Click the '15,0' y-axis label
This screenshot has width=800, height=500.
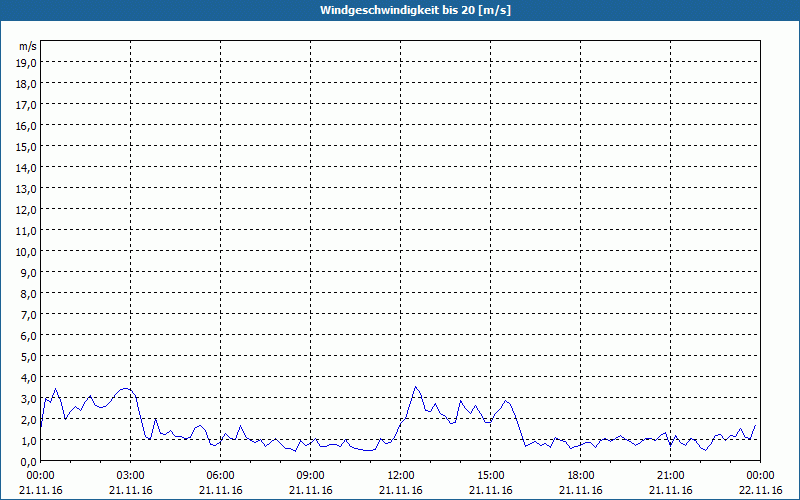pyautogui.click(x=28, y=147)
